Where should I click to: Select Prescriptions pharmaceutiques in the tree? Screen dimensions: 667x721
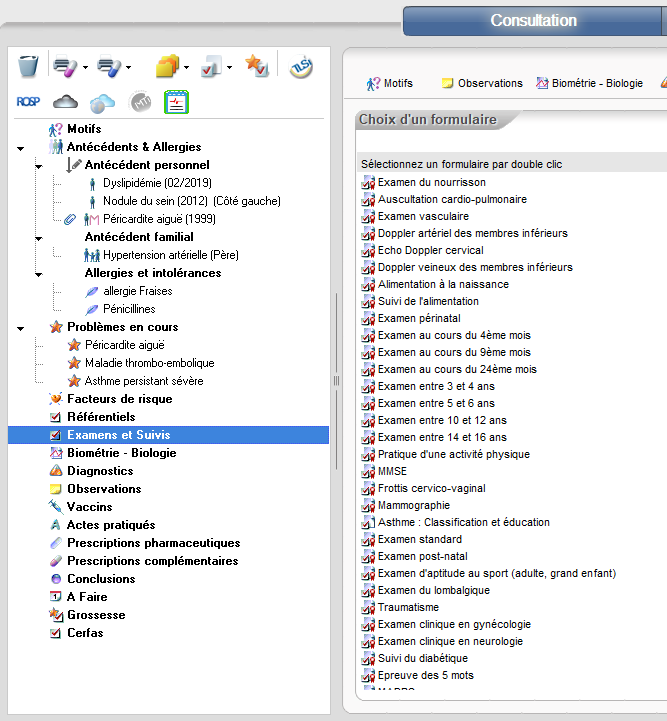153,543
